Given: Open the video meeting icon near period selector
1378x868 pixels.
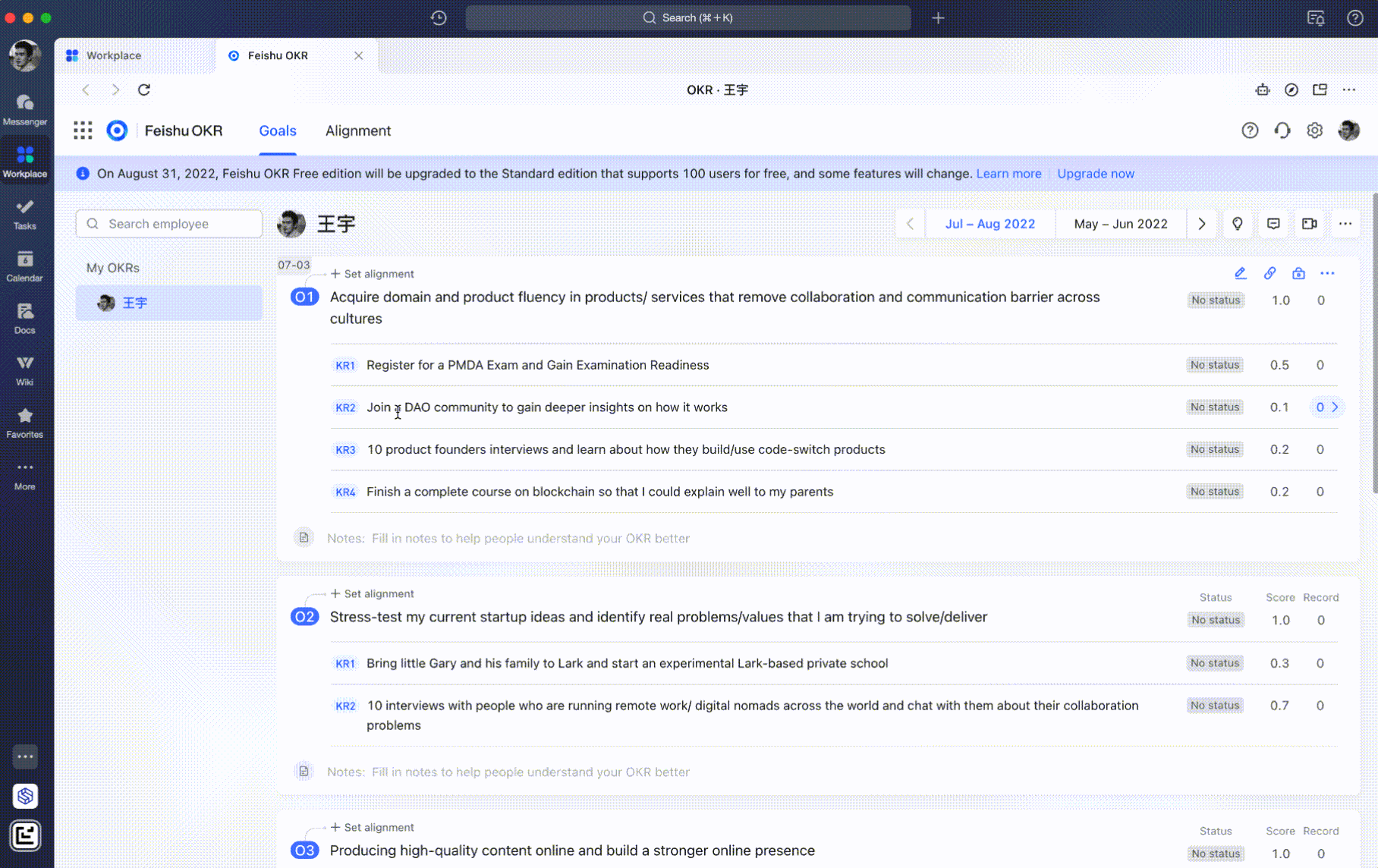Looking at the screenshot, I should point(1310,224).
